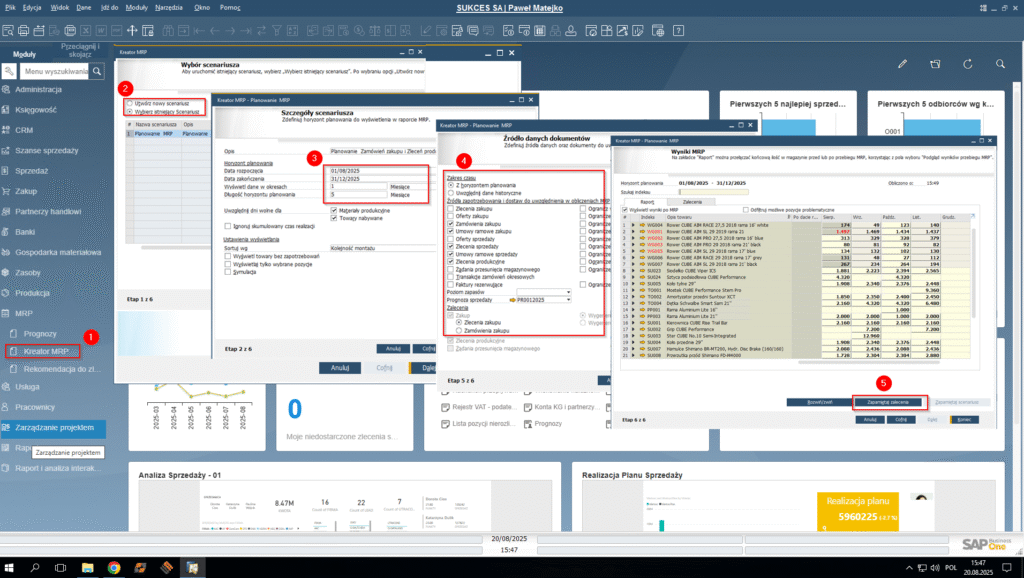Toggle 'Materiały produkcyjne' checkbox
This screenshot has height=578, width=1024.
(334, 210)
